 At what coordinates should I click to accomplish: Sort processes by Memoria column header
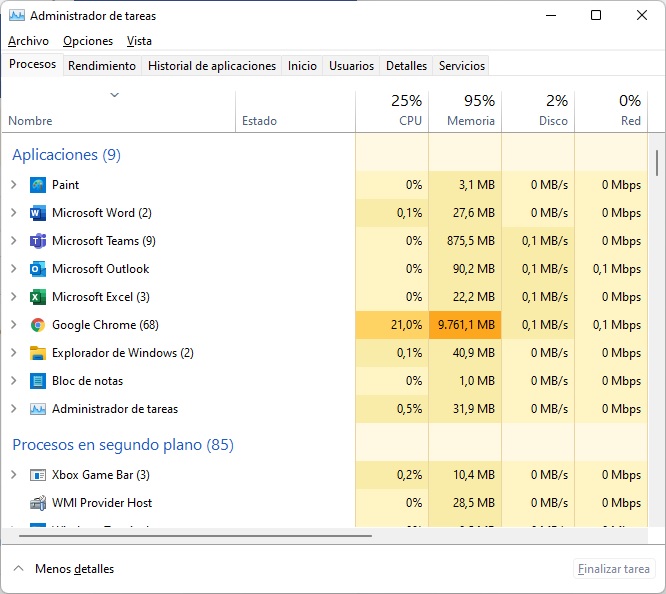[x=465, y=110]
